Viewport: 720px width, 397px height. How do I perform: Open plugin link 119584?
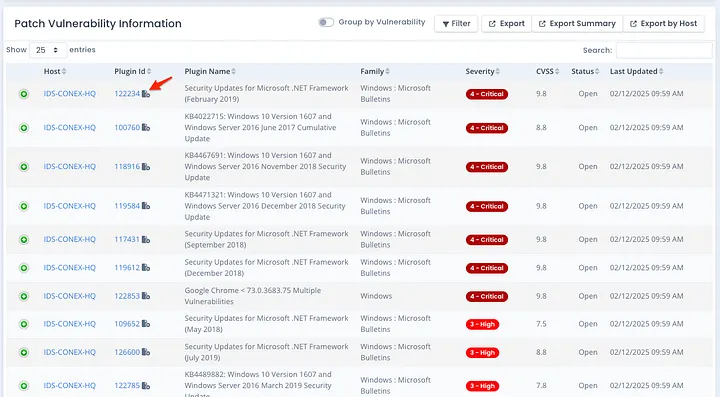point(127,206)
